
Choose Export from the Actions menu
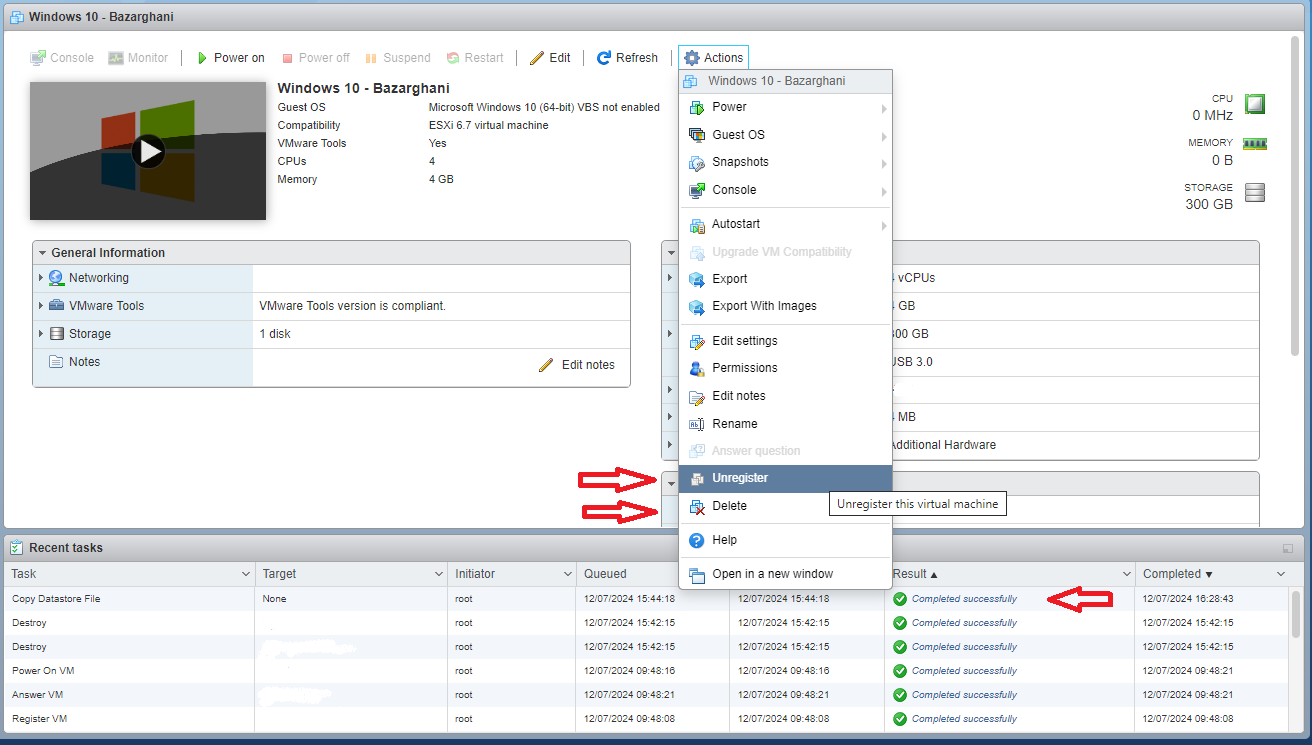point(785,279)
